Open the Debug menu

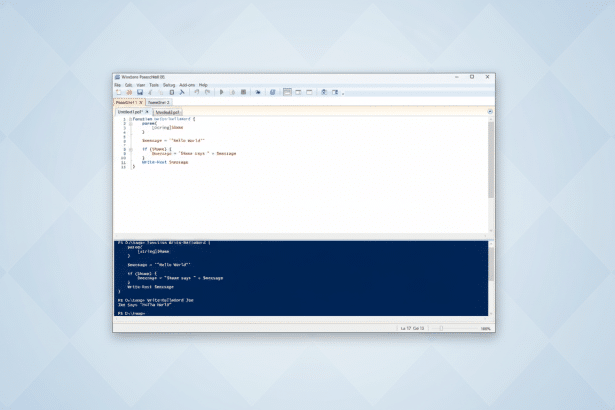coord(169,85)
